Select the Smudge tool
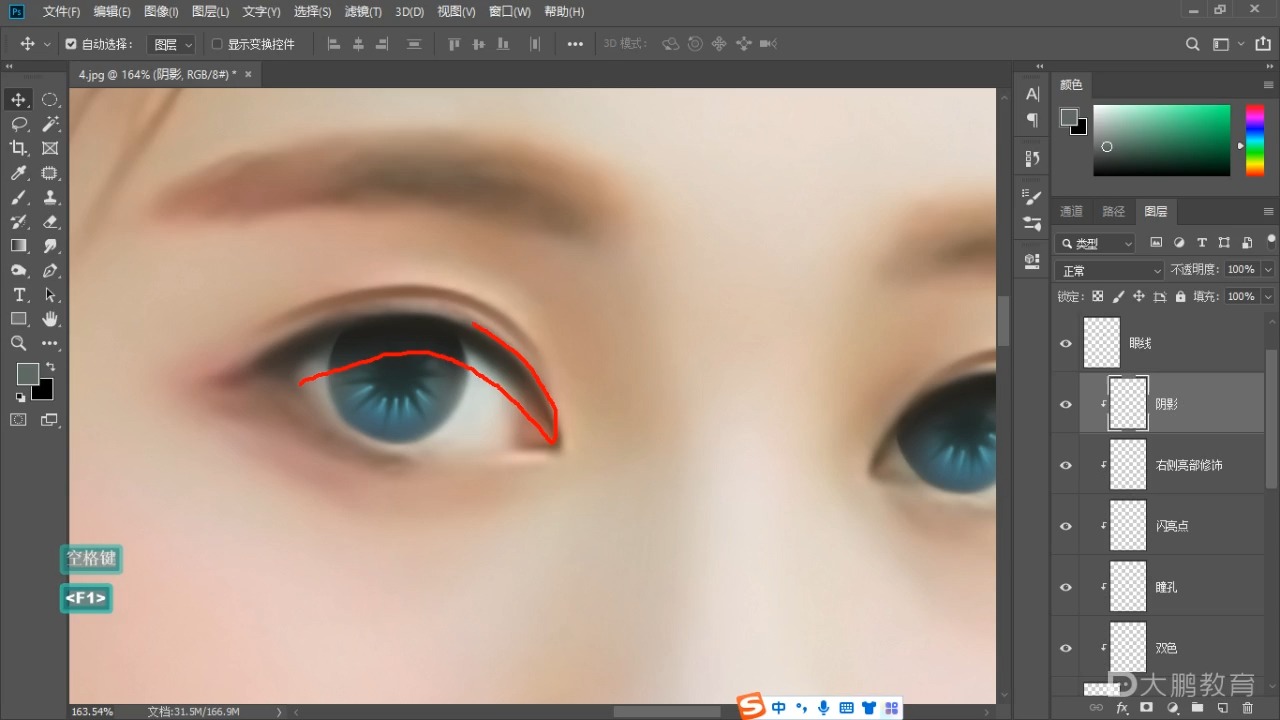The height and width of the screenshot is (720, 1280). click(x=50, y=246)
